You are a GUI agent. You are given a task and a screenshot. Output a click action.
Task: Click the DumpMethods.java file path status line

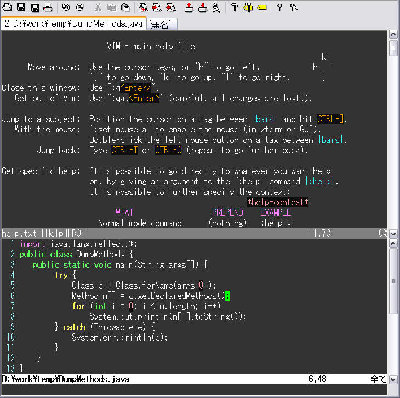(x=194, y=379)
